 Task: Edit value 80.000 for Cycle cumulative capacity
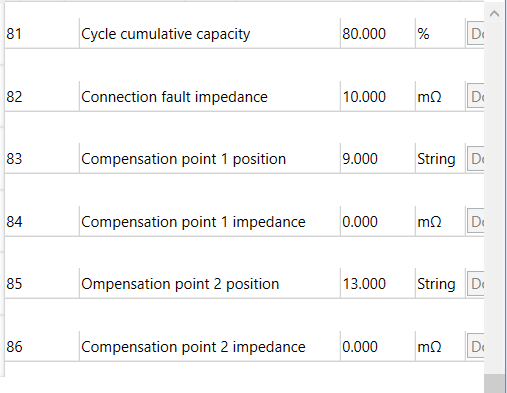377,34
